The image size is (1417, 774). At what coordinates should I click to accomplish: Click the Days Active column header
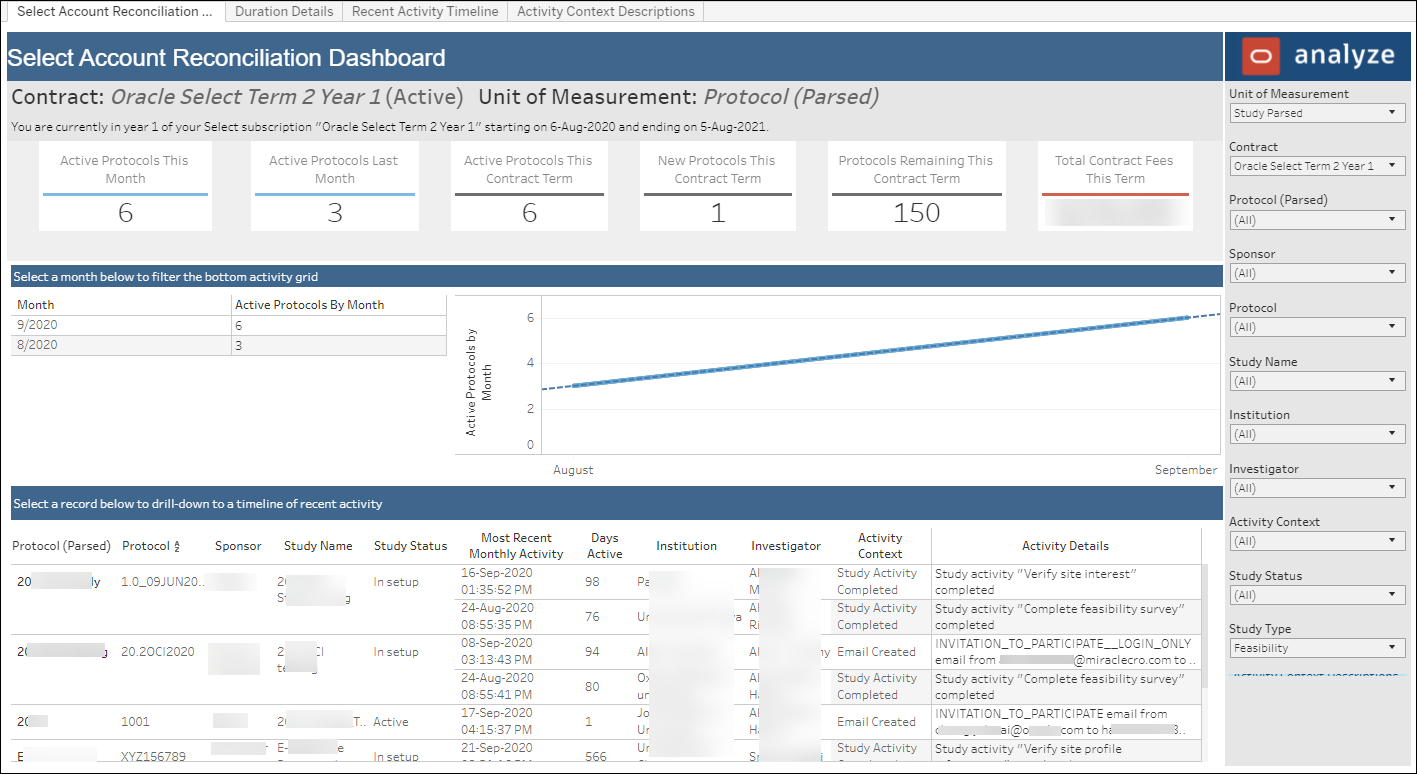pyautogui.click(x=605, y=546)
